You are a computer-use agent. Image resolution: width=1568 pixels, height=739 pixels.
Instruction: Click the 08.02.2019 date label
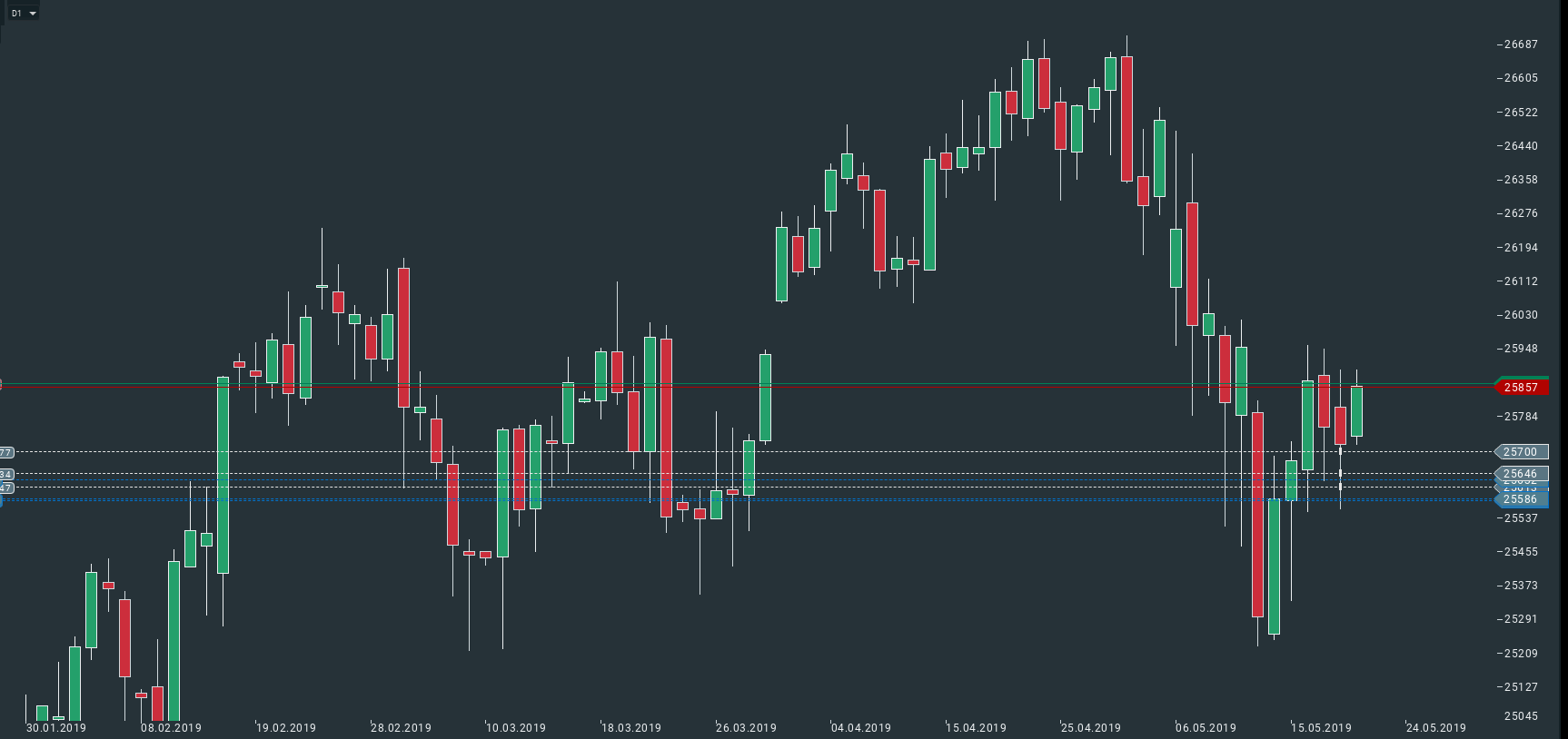(x=171, y=728)
